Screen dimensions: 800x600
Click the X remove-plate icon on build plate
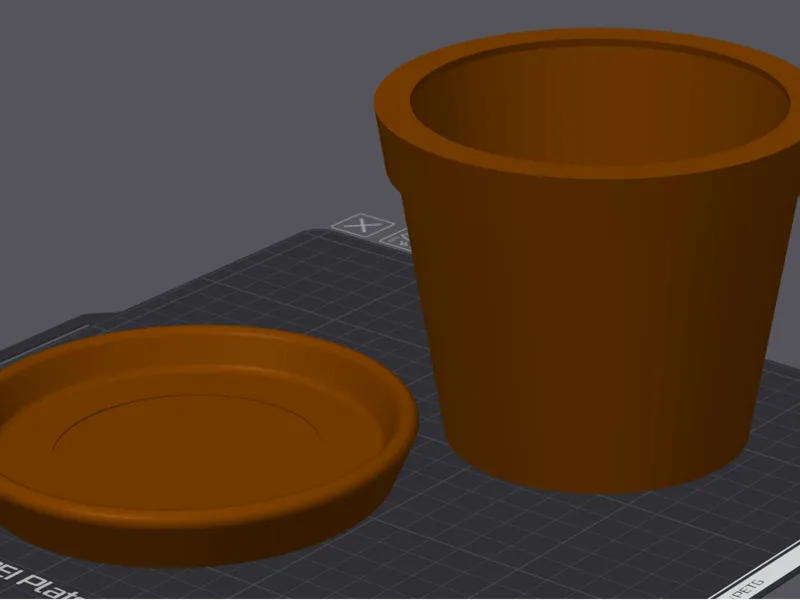pyautogui.click(x=363, y=224)
